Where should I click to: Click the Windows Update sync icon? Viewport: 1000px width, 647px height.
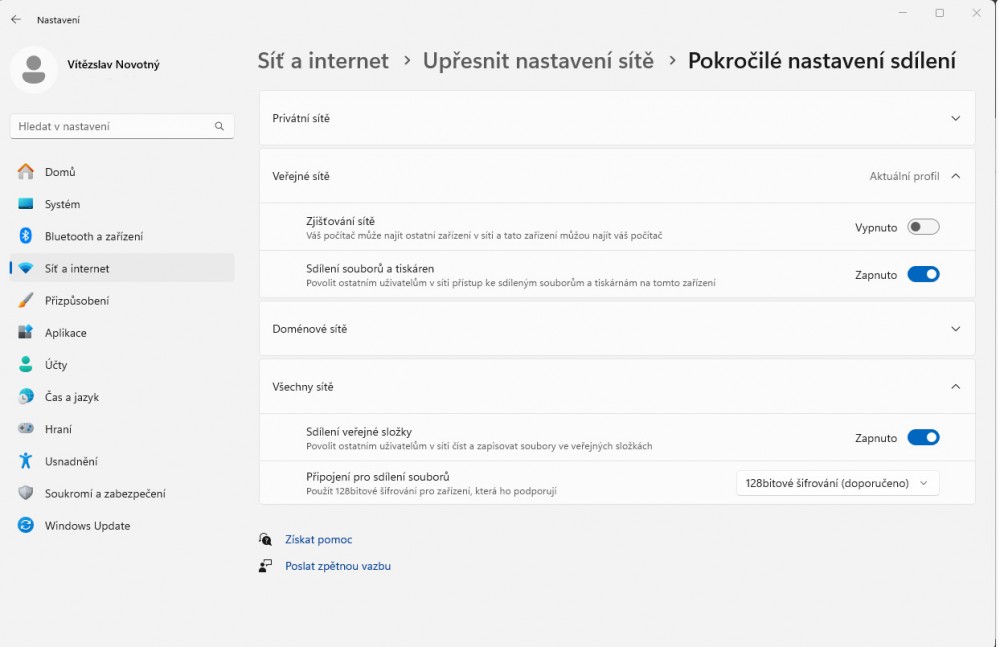(26, 526)
